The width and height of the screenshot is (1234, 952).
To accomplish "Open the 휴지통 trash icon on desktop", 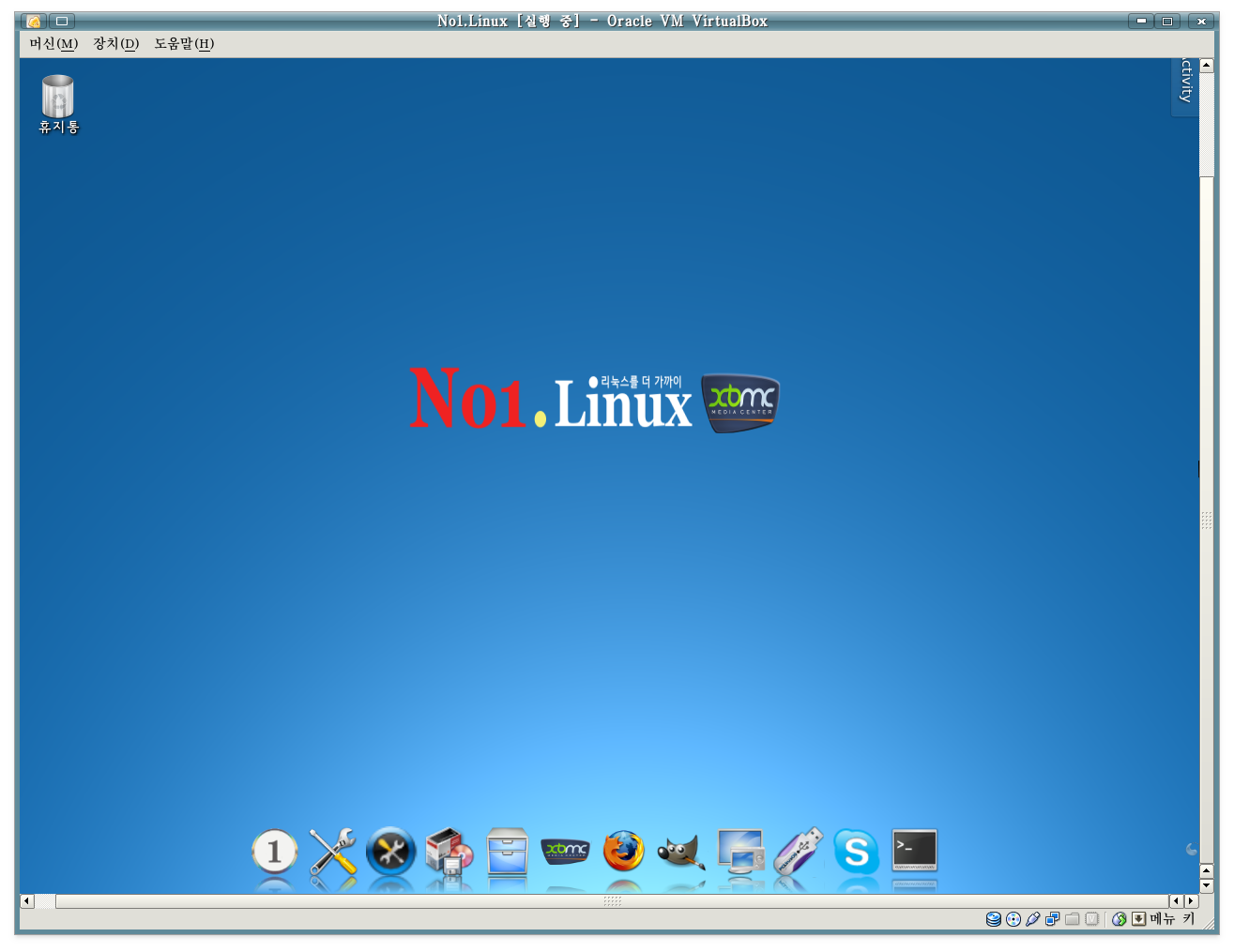I will pyautogui.click(x=58, y=104).
